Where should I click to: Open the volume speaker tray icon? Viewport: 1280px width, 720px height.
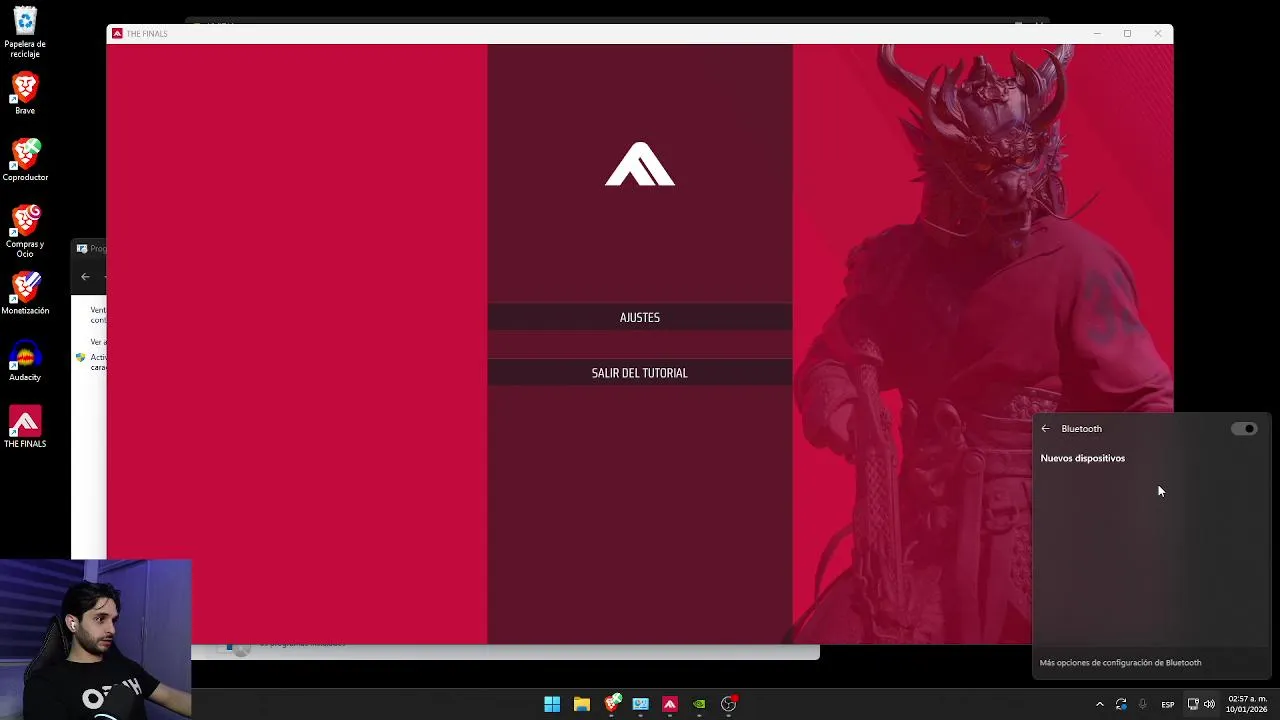tap(1209, 705)
